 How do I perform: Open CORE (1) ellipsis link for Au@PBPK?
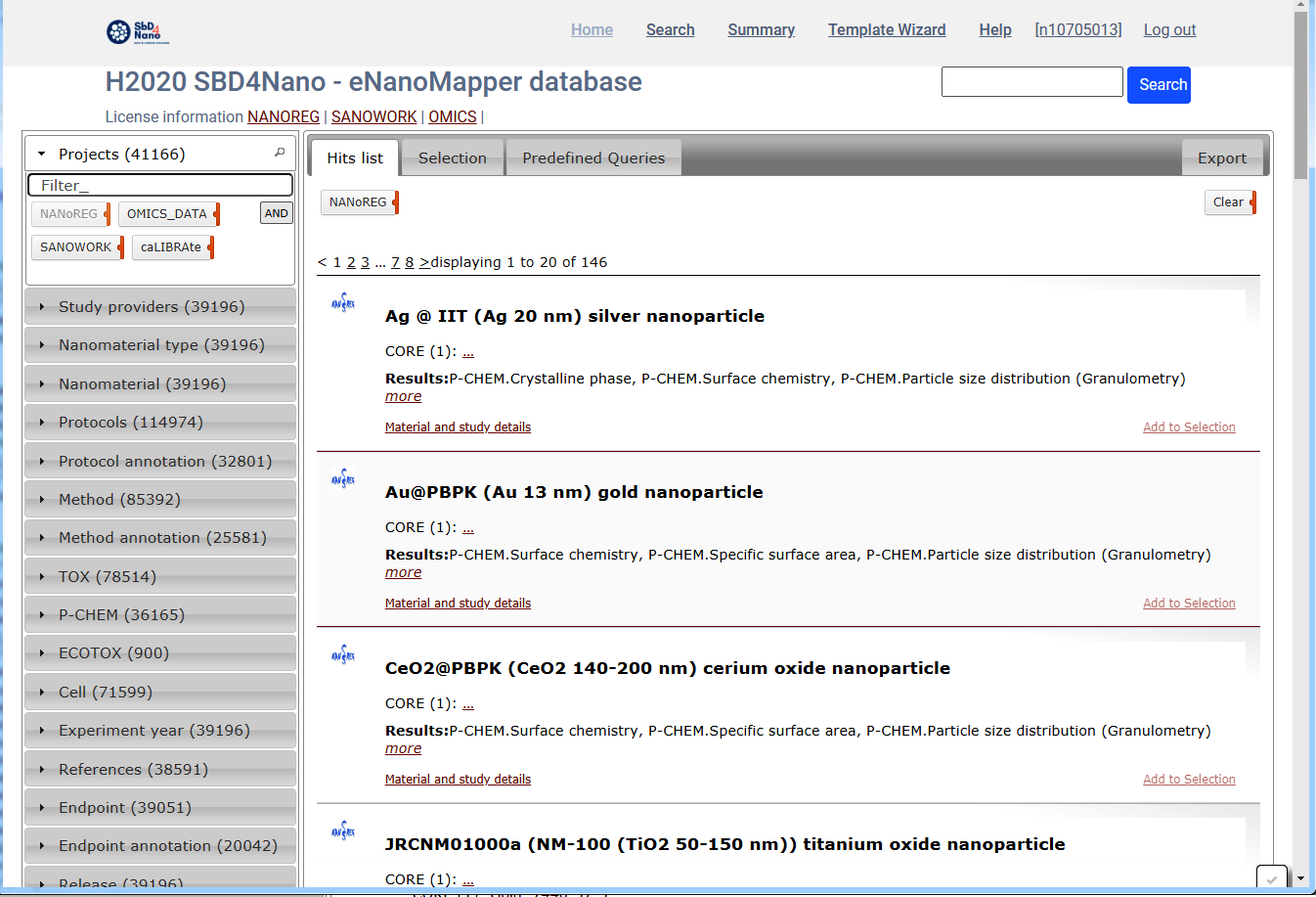click(x=468, y=528)
